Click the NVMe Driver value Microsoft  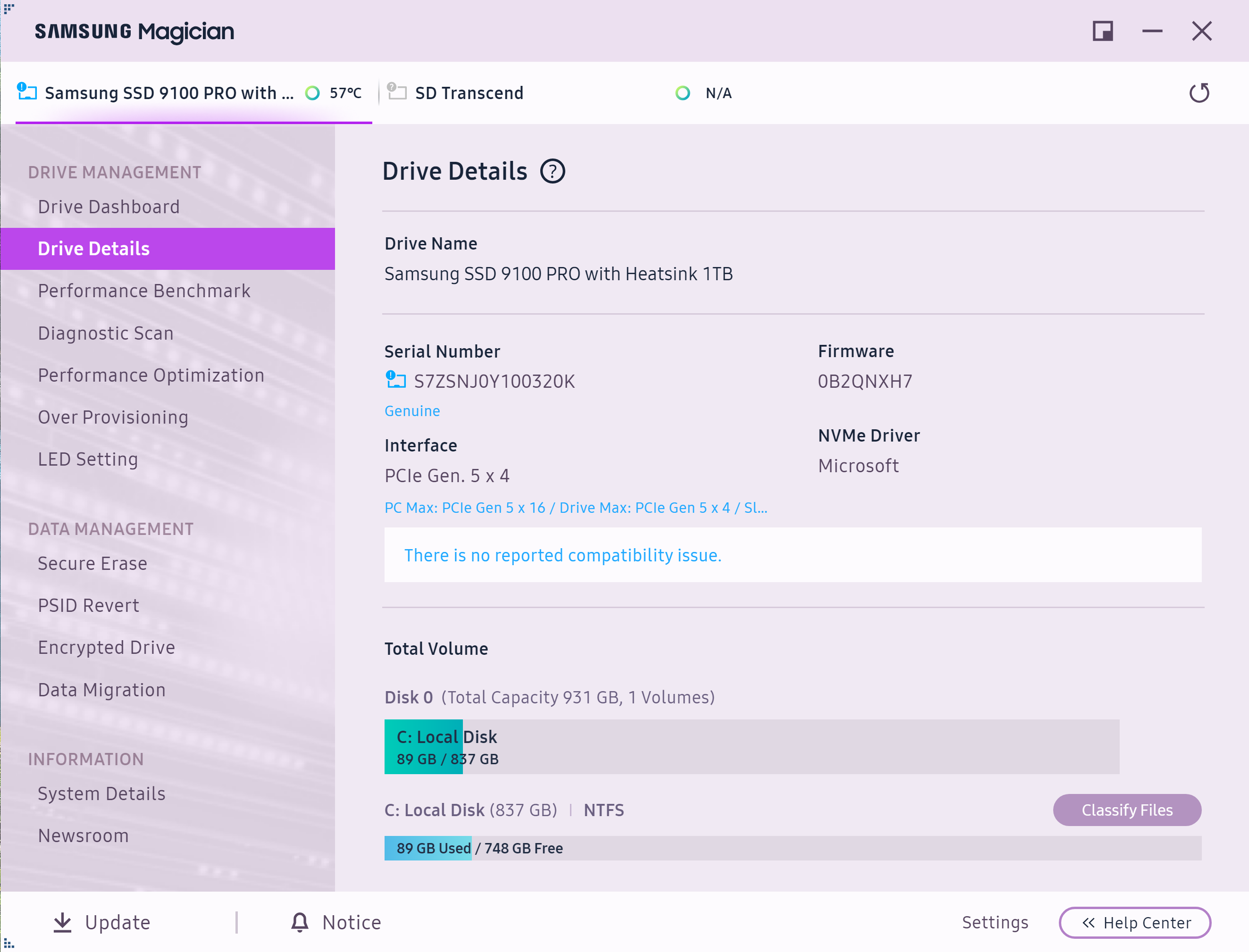pos(858,466)
